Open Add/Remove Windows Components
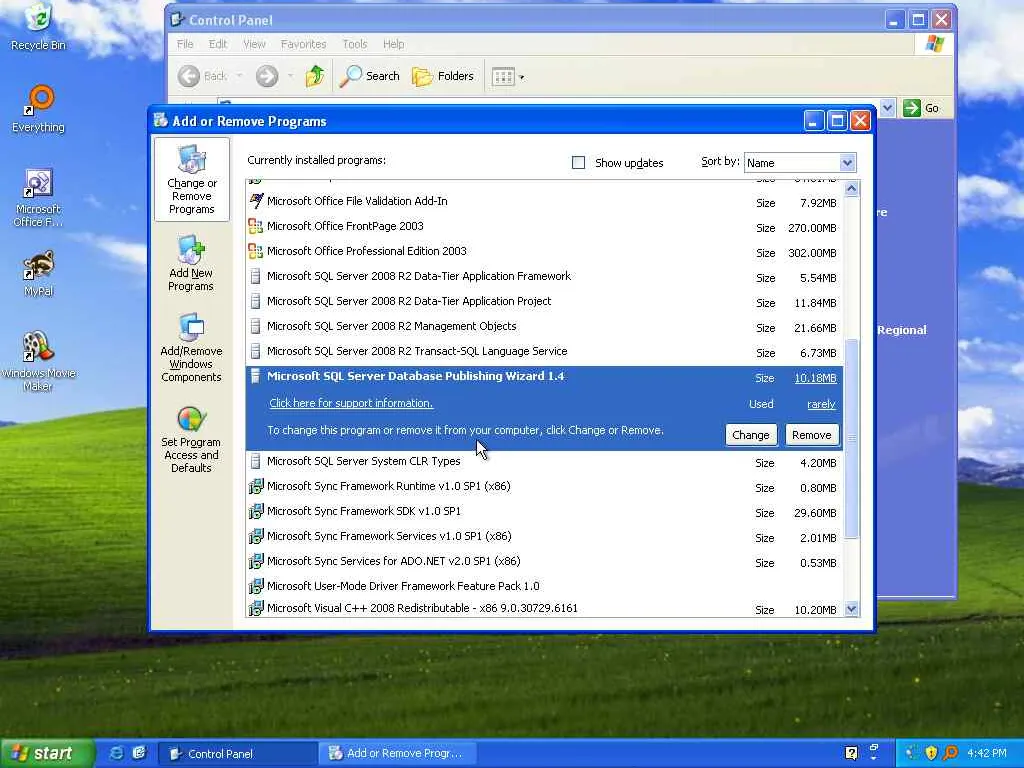This screenshot has height=768, width=1024. pyautogui.click(x=191, y=347)
